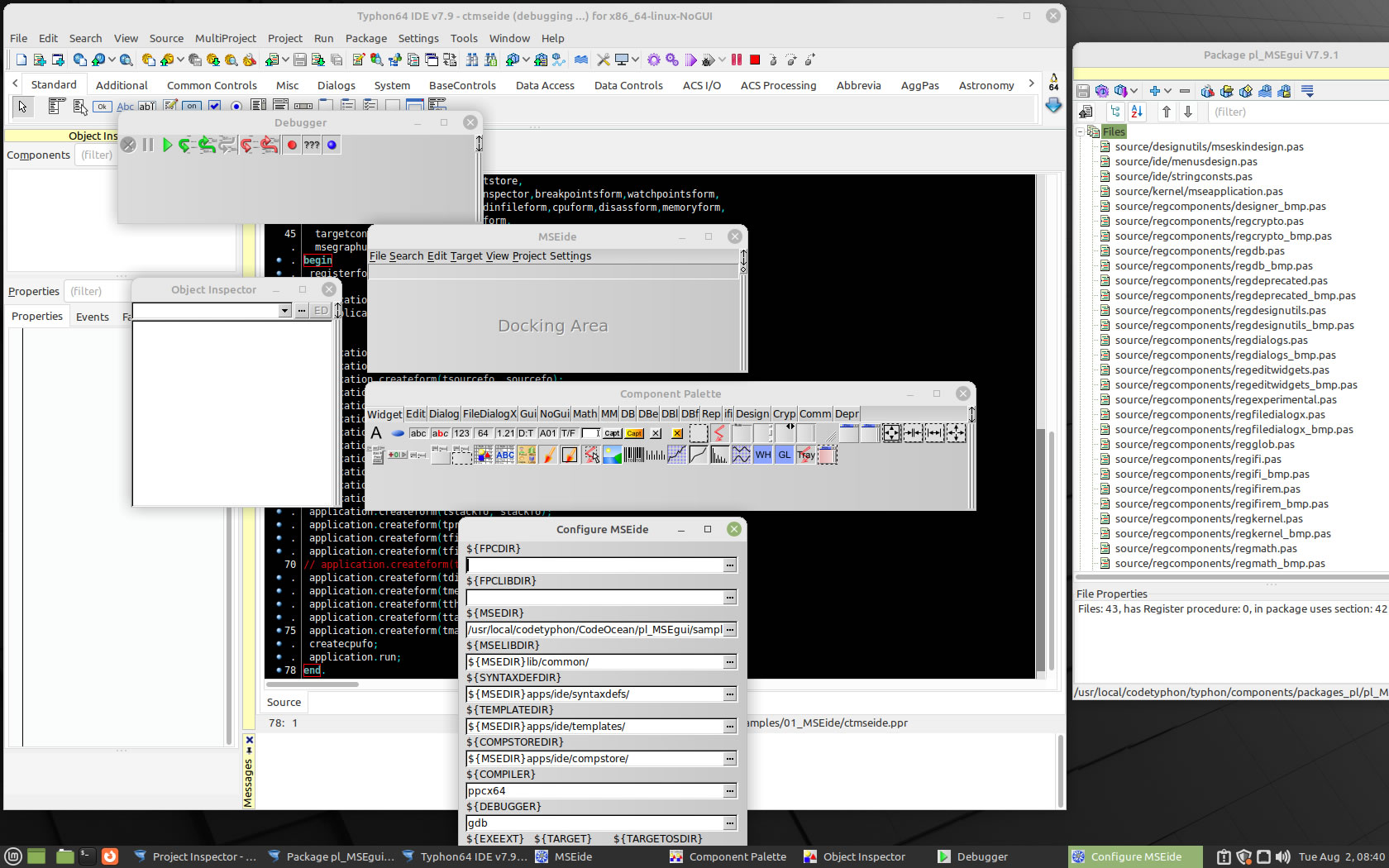Select source/kernel/mseapplication.pas in file tree
The width and height of the screenshot is (1389, 868).
pyautogui.click(x=1199, y=192)
